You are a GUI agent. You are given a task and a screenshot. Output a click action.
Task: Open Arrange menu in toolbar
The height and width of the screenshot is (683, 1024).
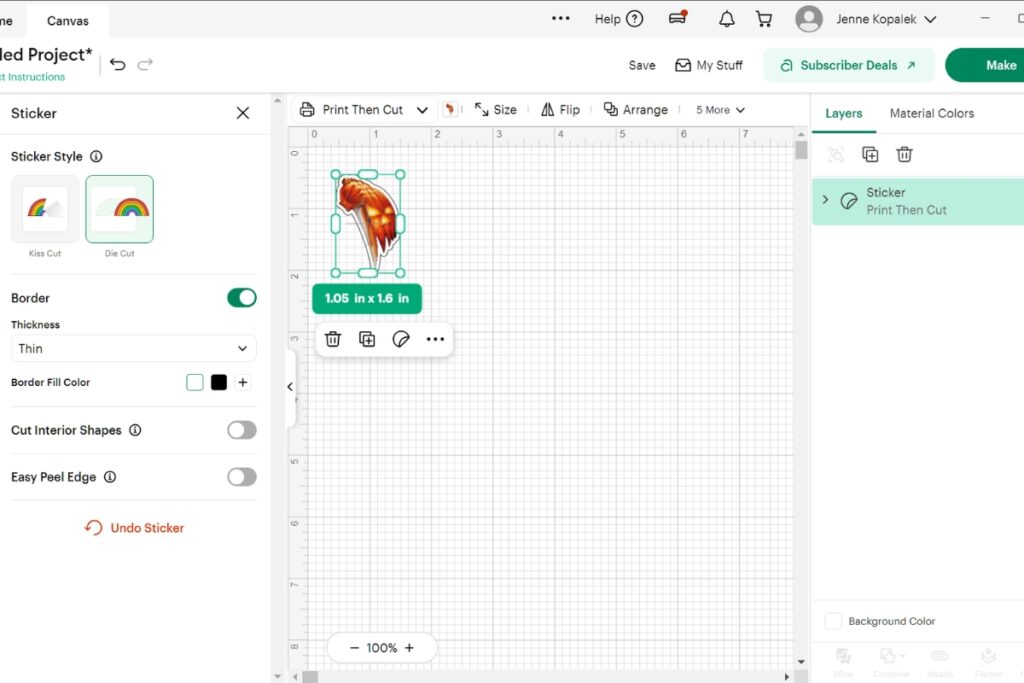click(x=635, y=110)
